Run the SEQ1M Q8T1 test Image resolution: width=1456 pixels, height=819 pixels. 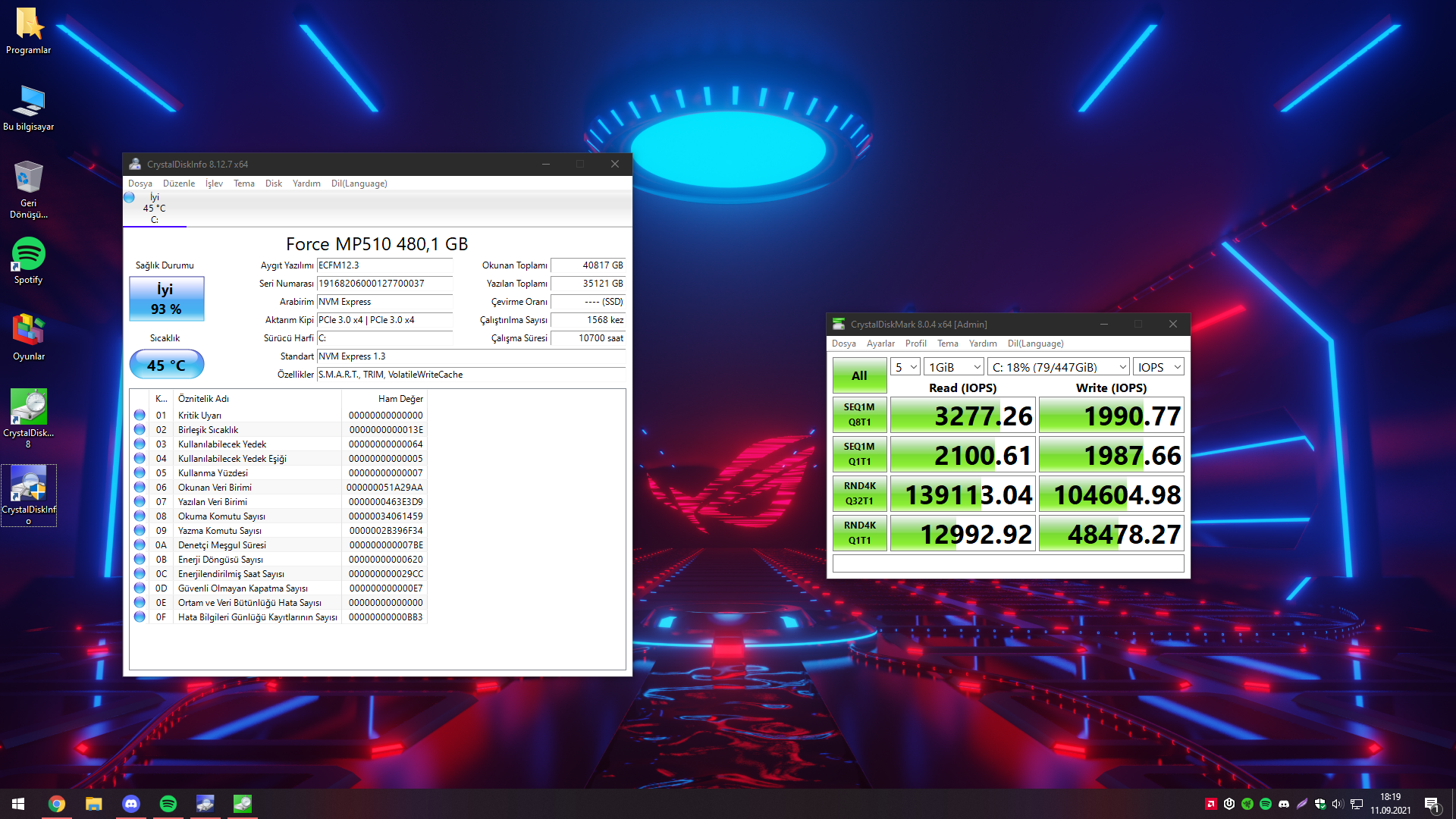(x=859, y=415)
